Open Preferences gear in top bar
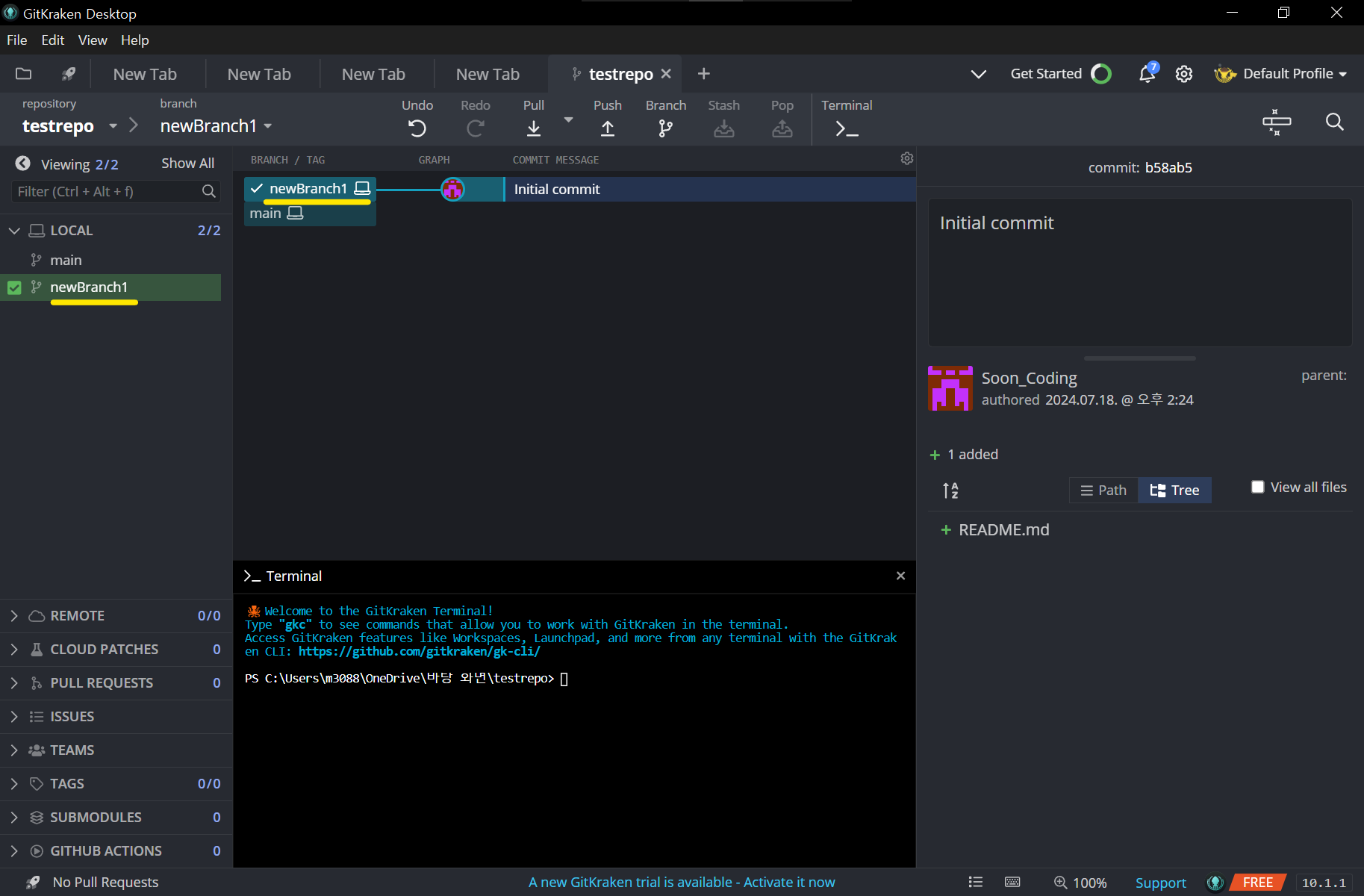This screenshot has width=1364, height=896. click(x=1184, y=74)
